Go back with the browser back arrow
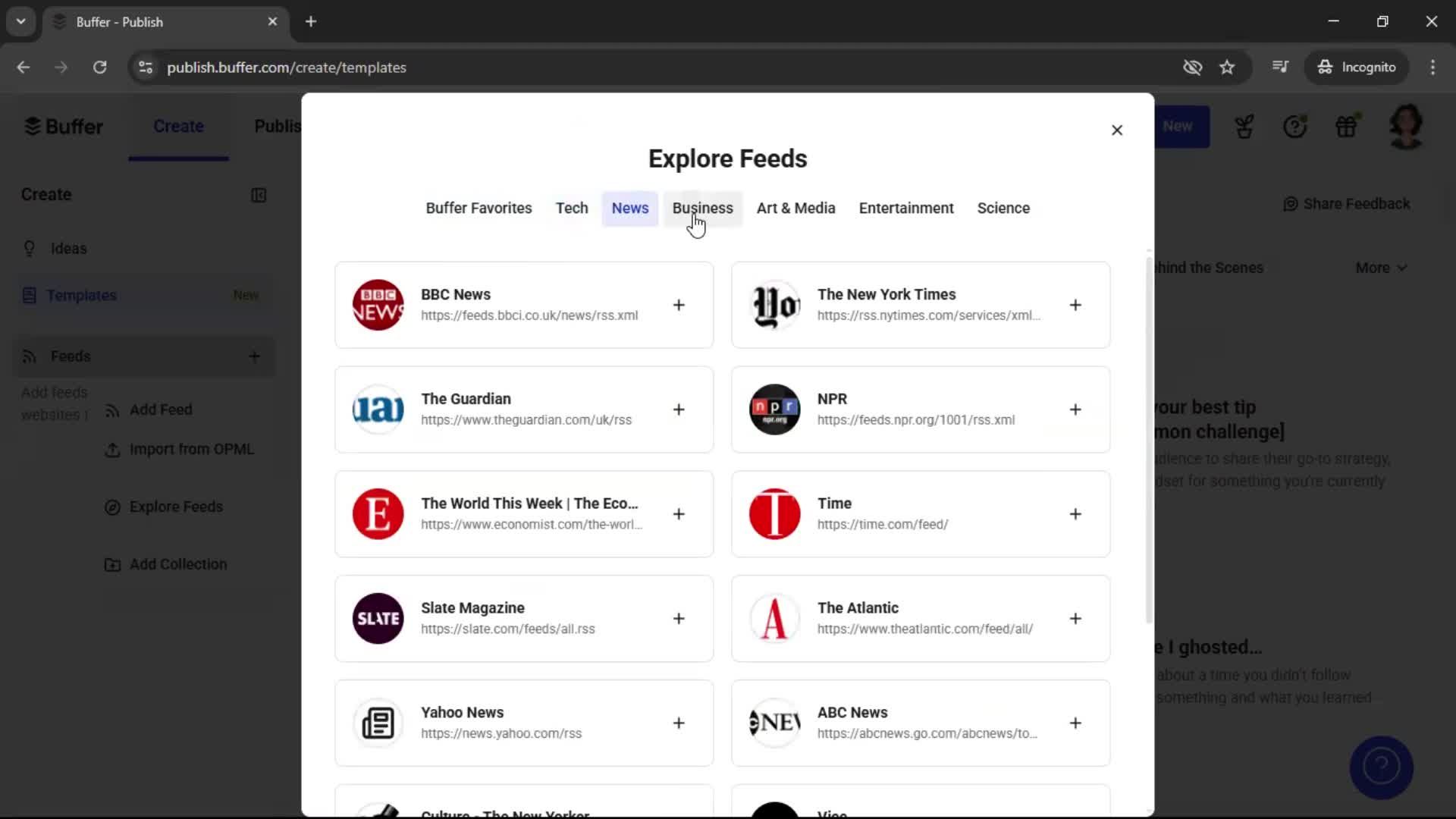 click(24, 67)
